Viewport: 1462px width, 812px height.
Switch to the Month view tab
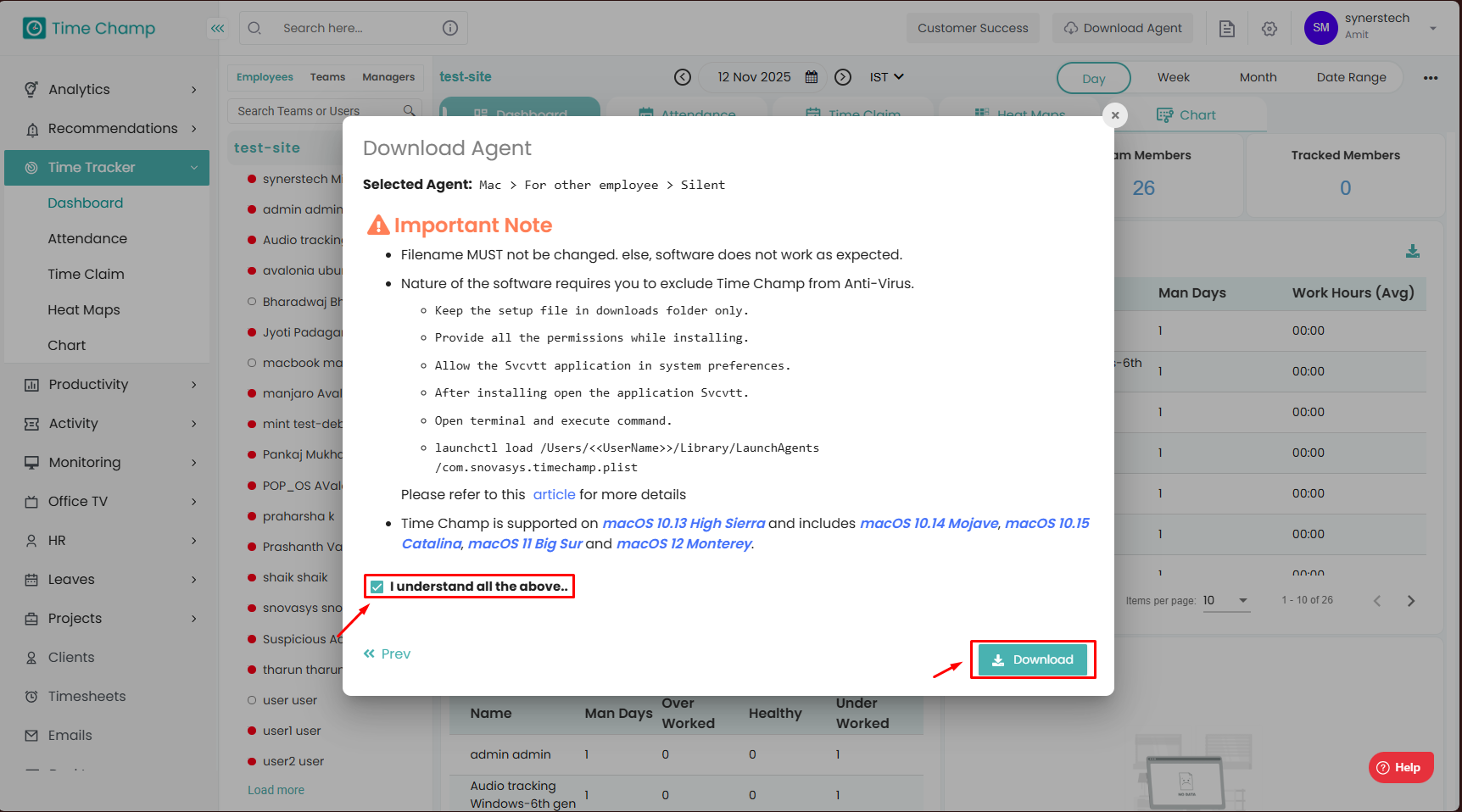(1258, 77)
